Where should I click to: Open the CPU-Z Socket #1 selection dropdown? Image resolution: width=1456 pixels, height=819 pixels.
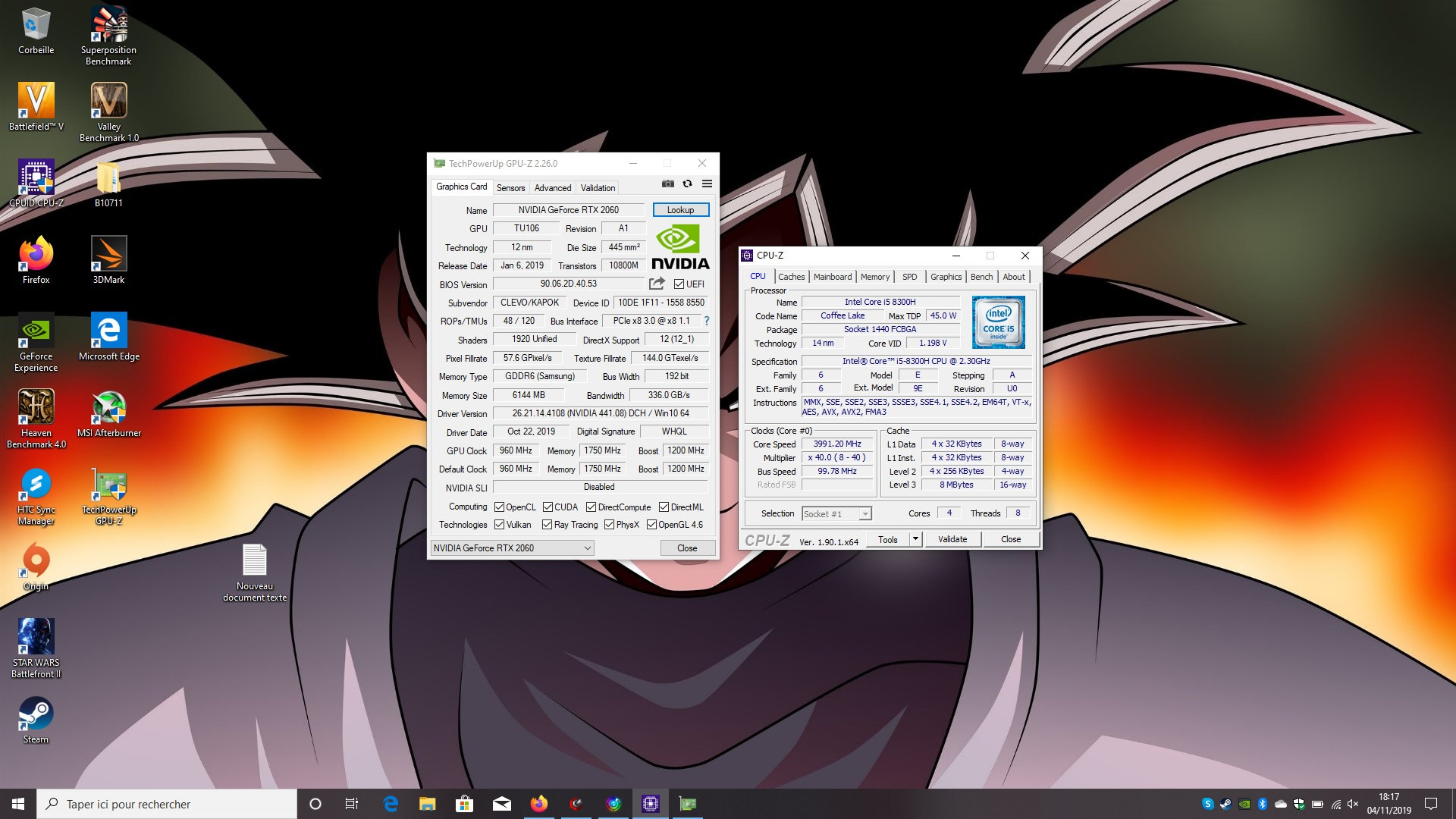point(864,514)
